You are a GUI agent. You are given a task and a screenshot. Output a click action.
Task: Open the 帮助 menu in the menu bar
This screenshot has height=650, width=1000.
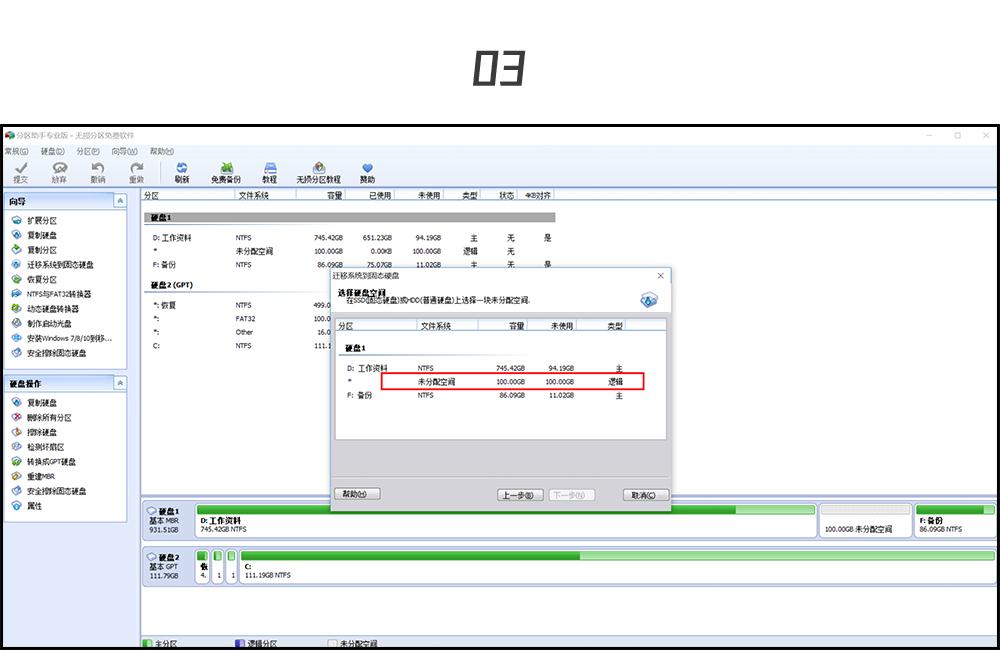click(x=162, y=151)
